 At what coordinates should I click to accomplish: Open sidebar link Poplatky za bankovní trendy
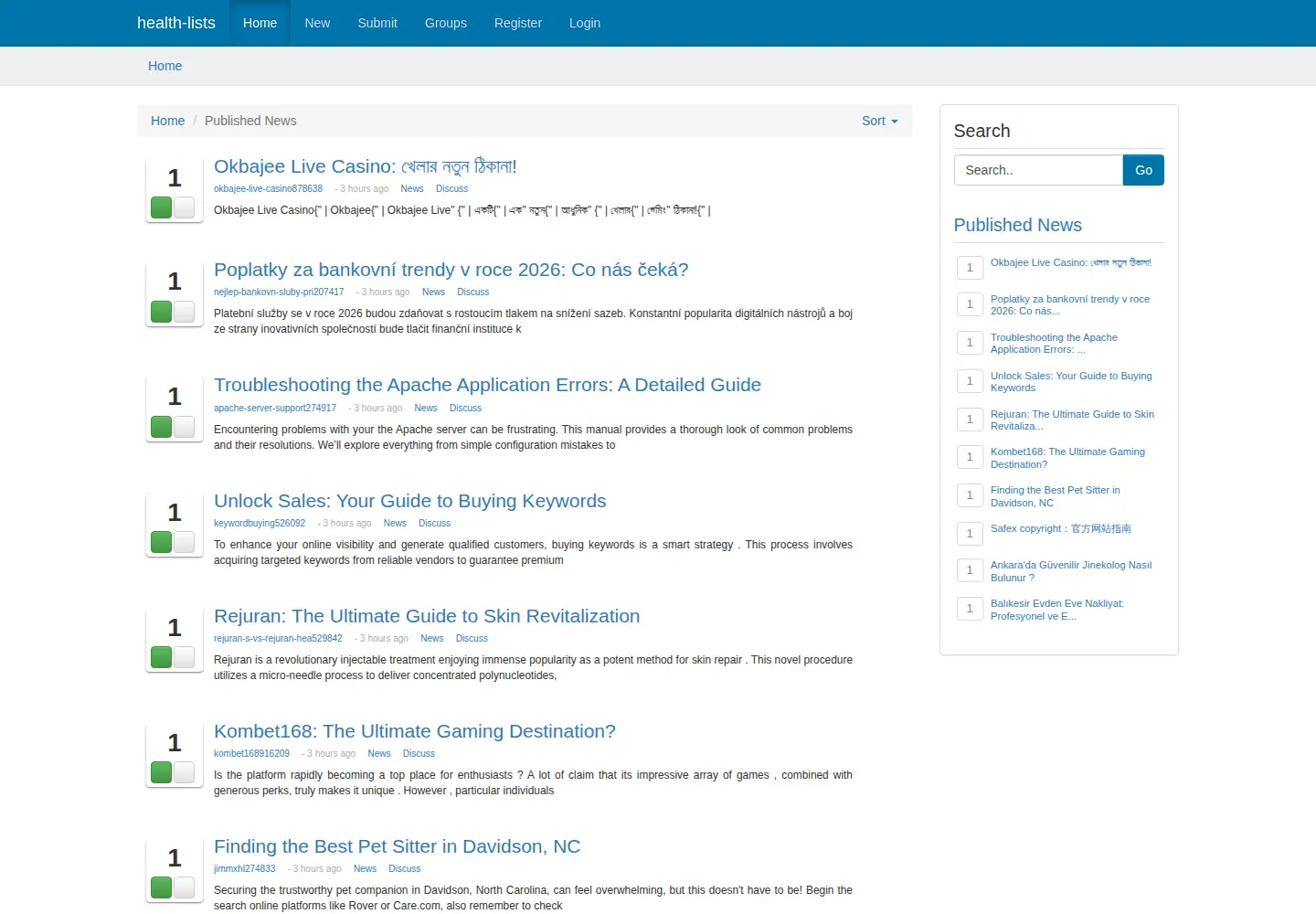tap(1070, 305)
